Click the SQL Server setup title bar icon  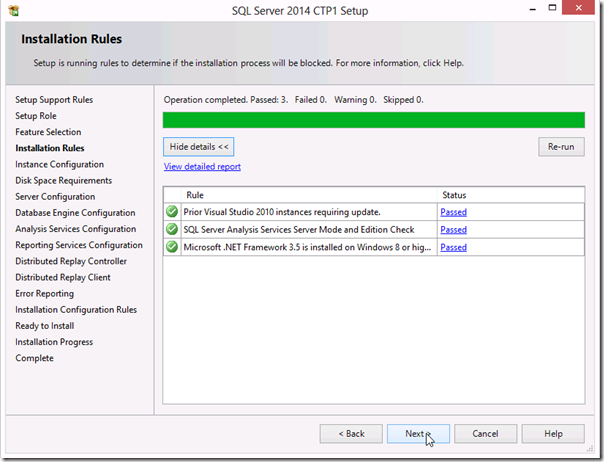[x=13, y=10]
